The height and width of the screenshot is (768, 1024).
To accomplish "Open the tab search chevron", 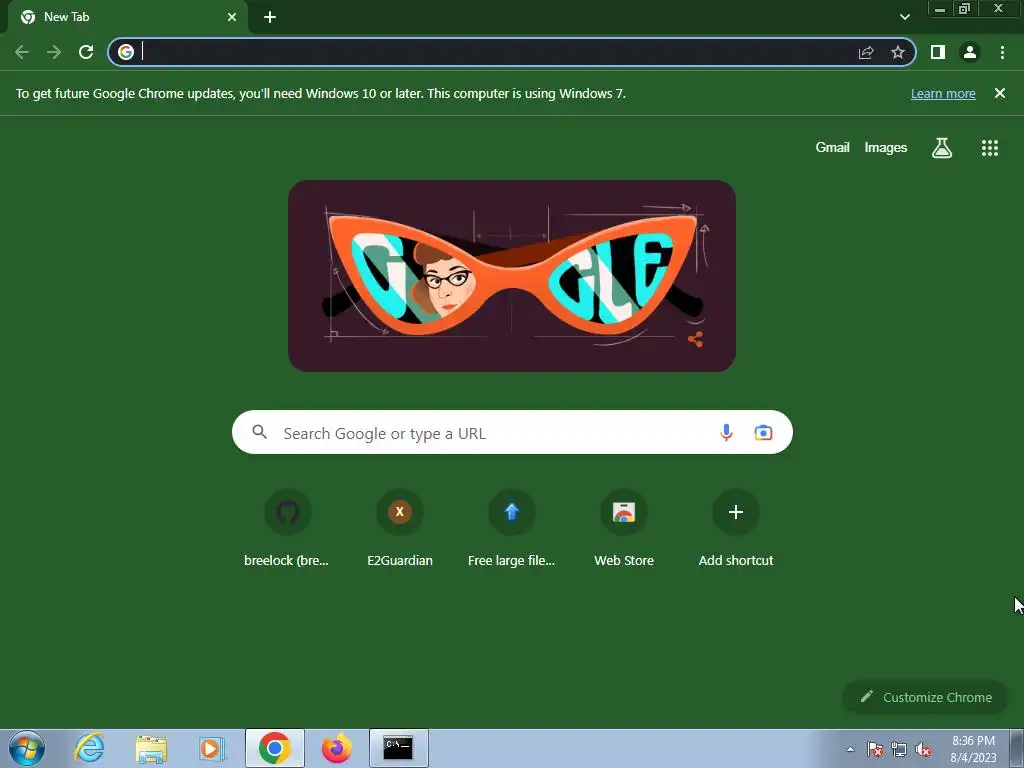I will (x=904, y=17).
